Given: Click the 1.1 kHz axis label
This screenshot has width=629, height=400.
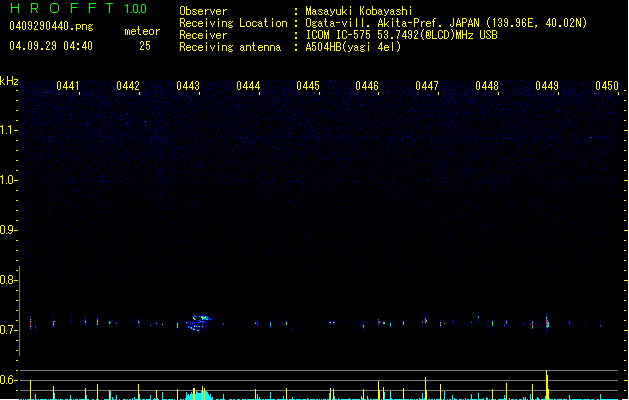Looking at the screenshot, I should click(x=9, y=130).
